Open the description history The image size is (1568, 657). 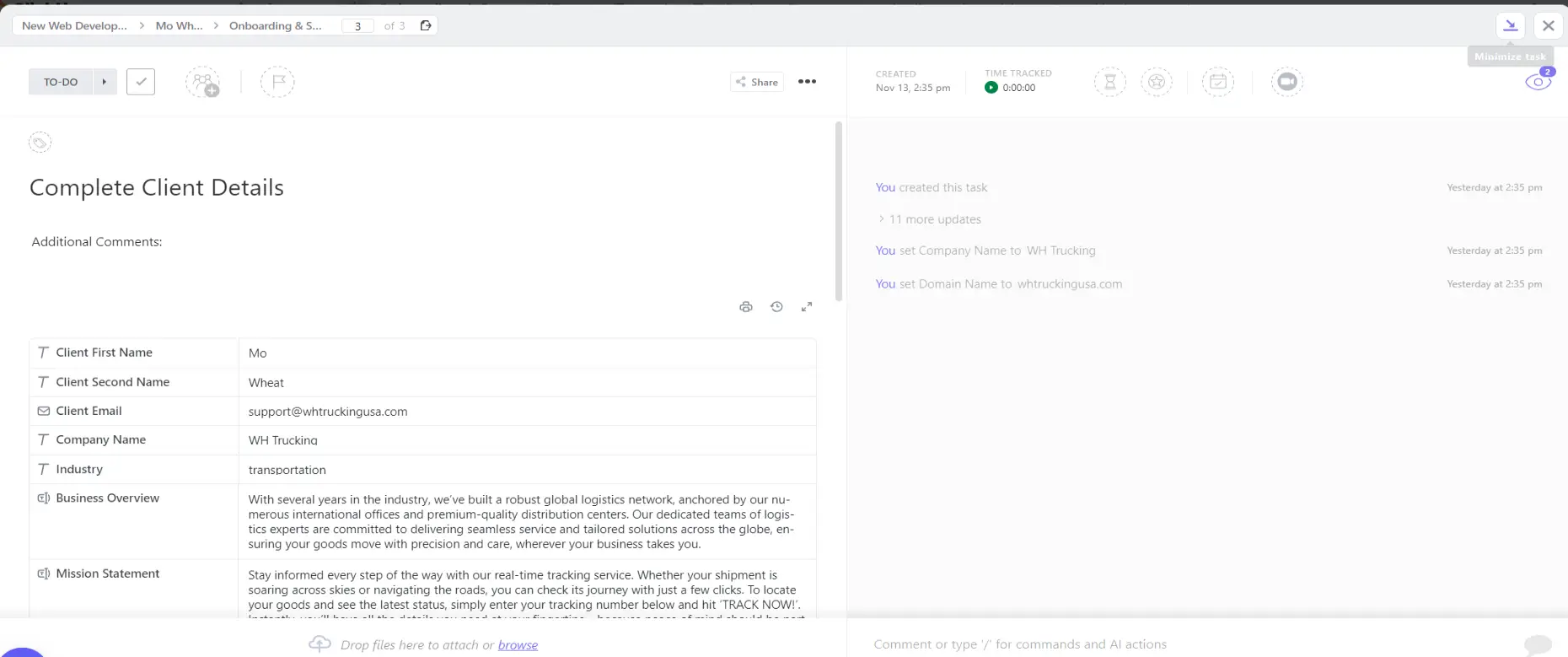(x=776, y=307)
